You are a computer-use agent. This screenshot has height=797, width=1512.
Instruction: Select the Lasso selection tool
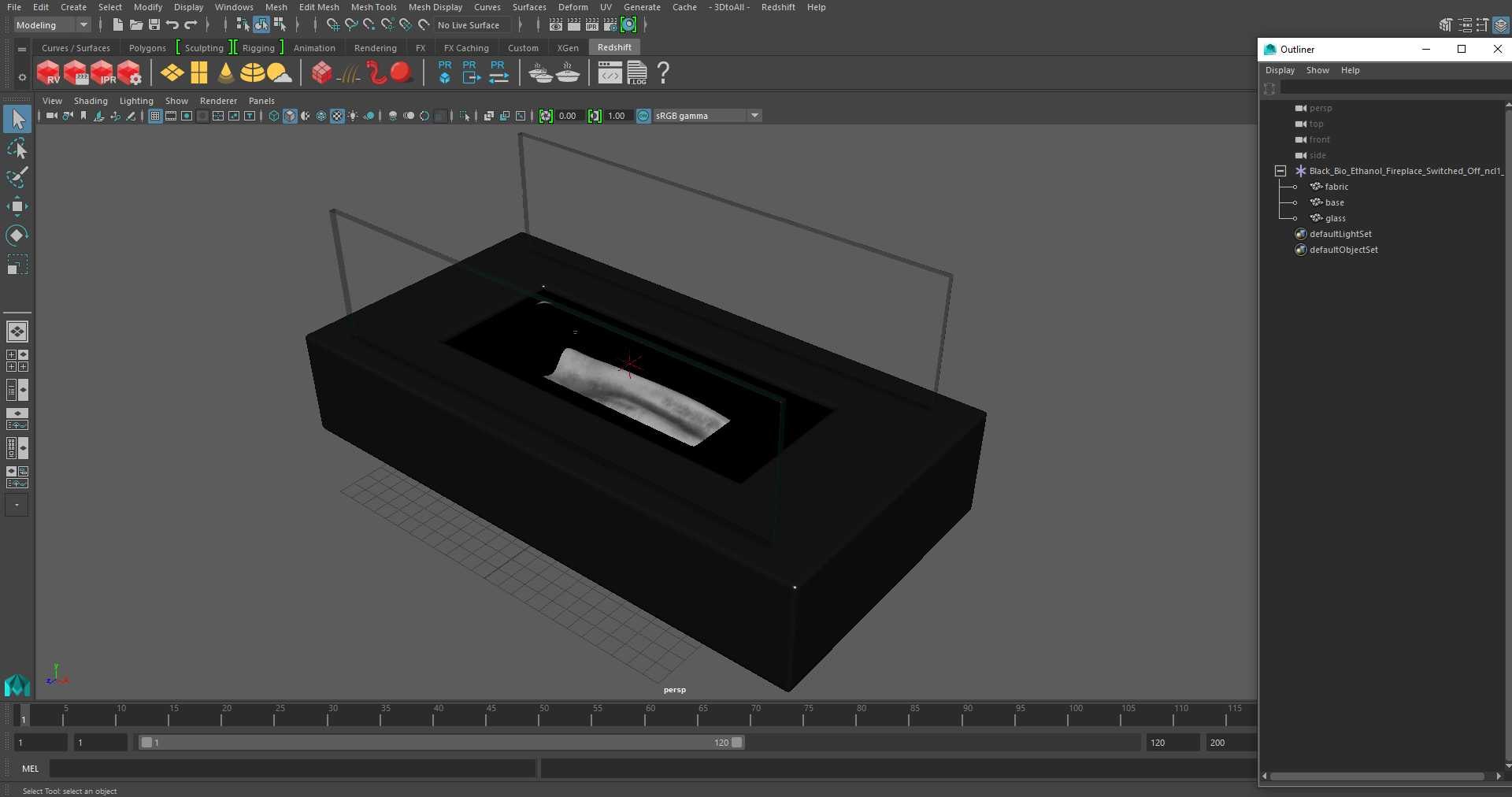[17, 149]
